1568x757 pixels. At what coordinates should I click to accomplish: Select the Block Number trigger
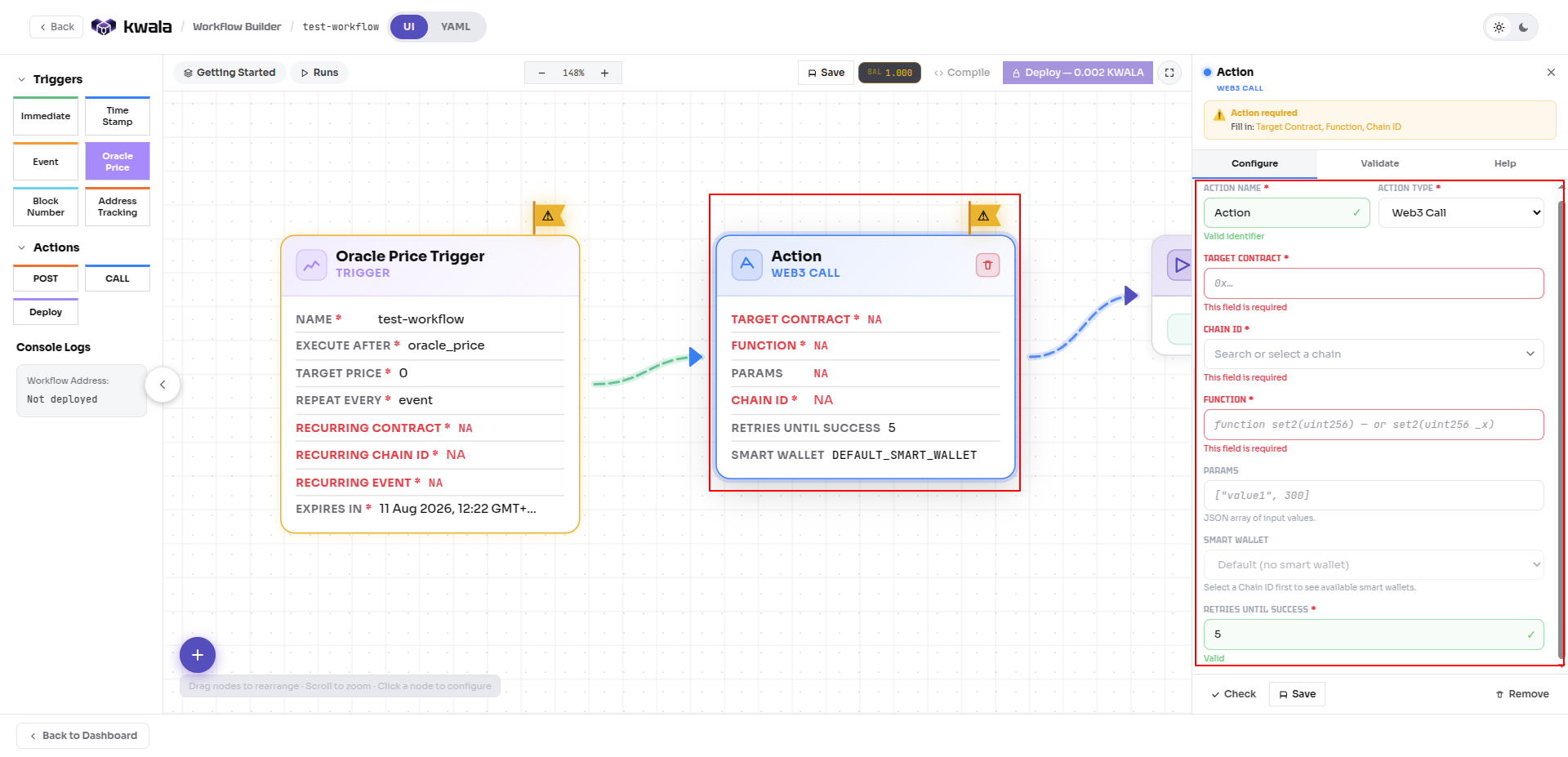click(46, 207)
